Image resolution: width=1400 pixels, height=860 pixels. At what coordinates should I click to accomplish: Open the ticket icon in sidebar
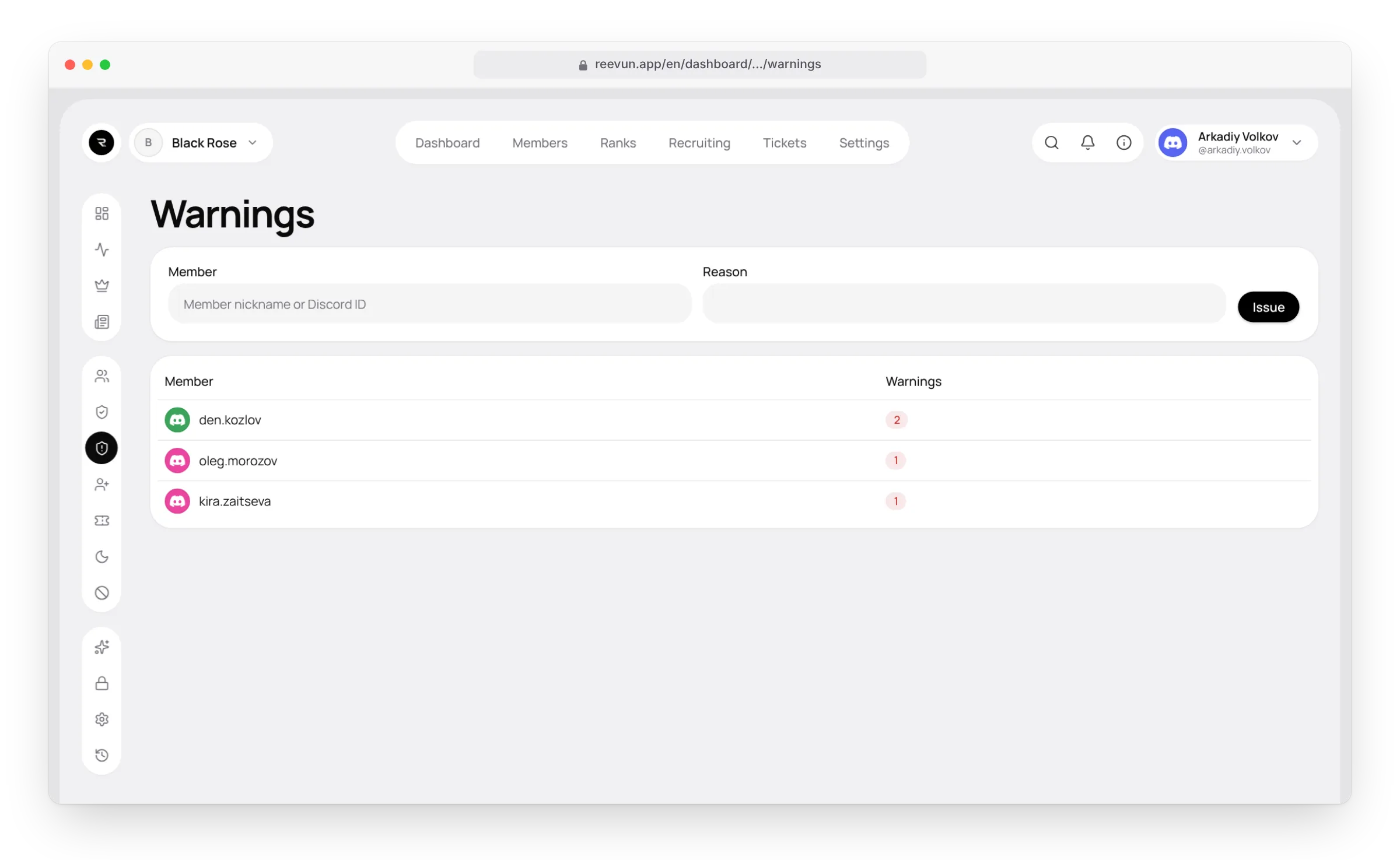(101, 521)
